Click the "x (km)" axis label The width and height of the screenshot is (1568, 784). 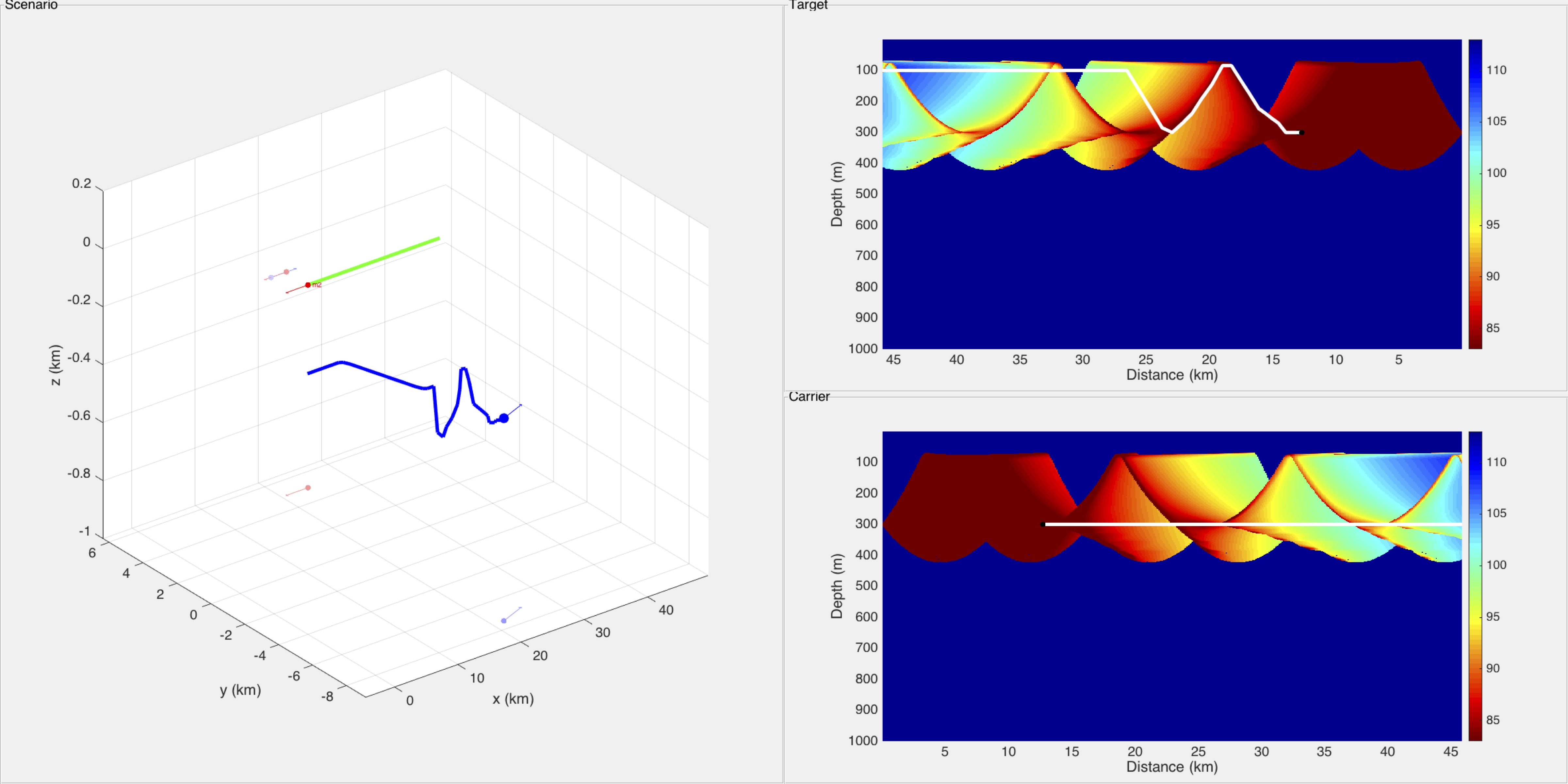click(513, 699)
